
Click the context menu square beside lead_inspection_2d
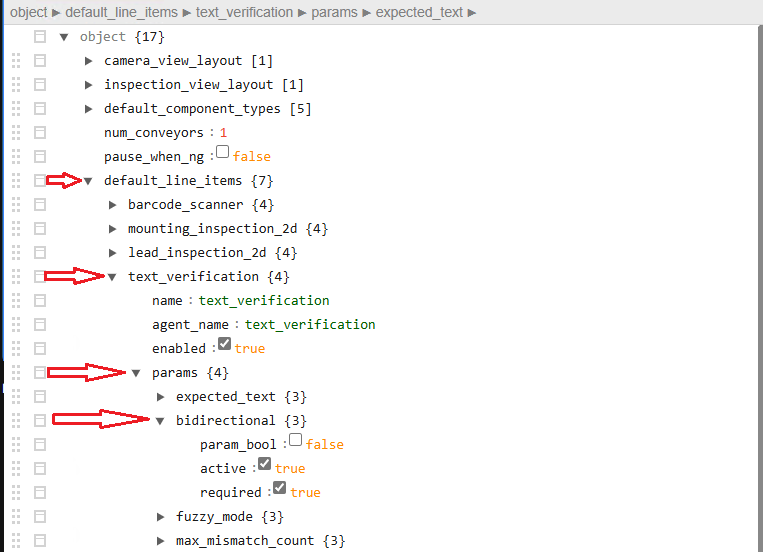click(40, 252)
